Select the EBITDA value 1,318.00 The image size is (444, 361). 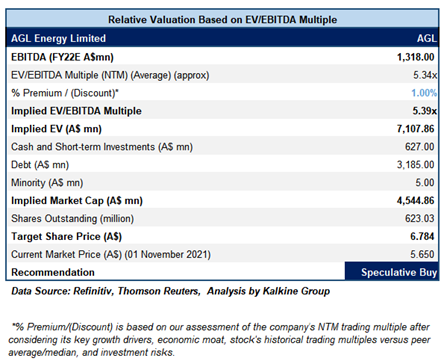(415, 57)
